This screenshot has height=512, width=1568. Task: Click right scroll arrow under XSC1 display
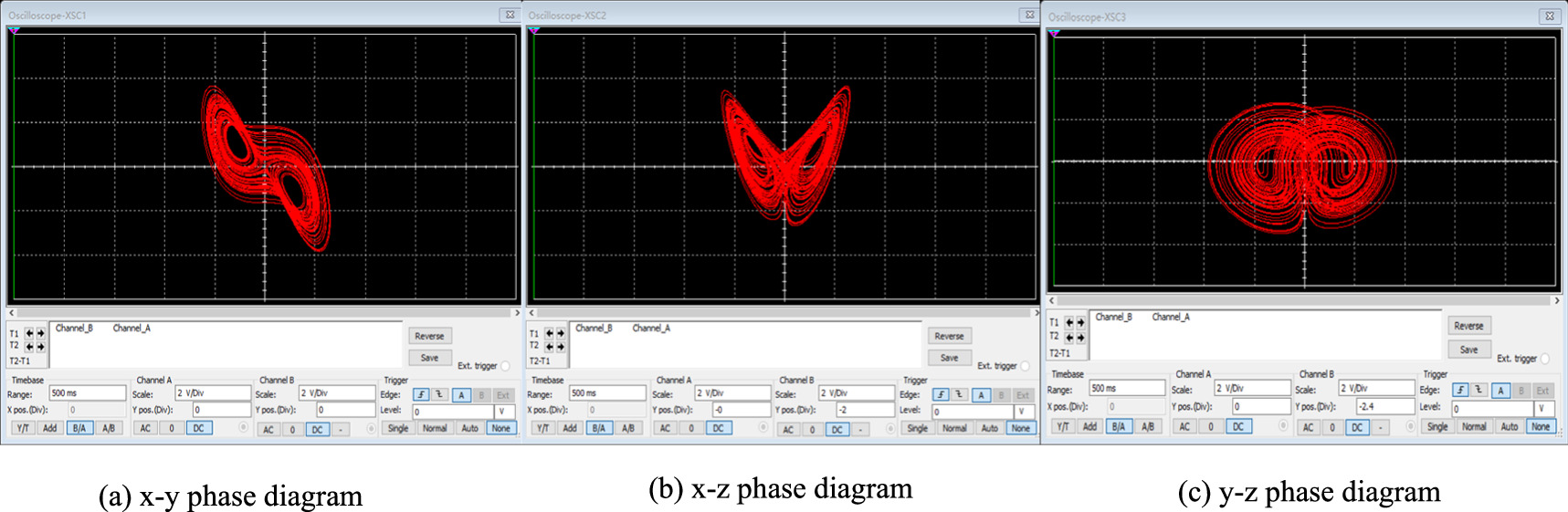point(518,312)
